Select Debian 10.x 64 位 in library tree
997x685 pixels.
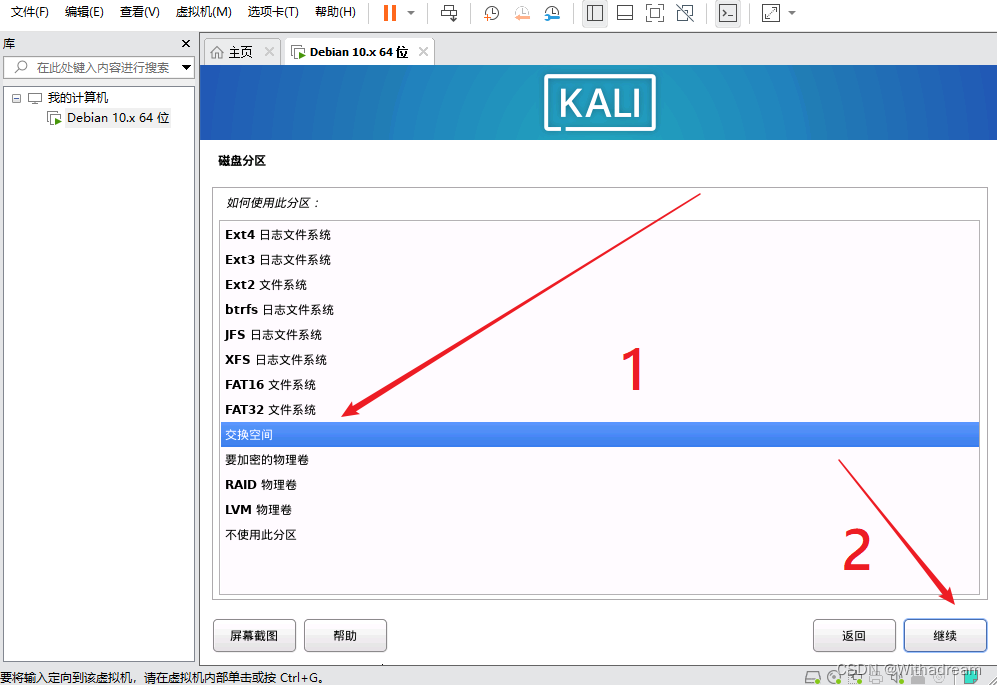118,118
